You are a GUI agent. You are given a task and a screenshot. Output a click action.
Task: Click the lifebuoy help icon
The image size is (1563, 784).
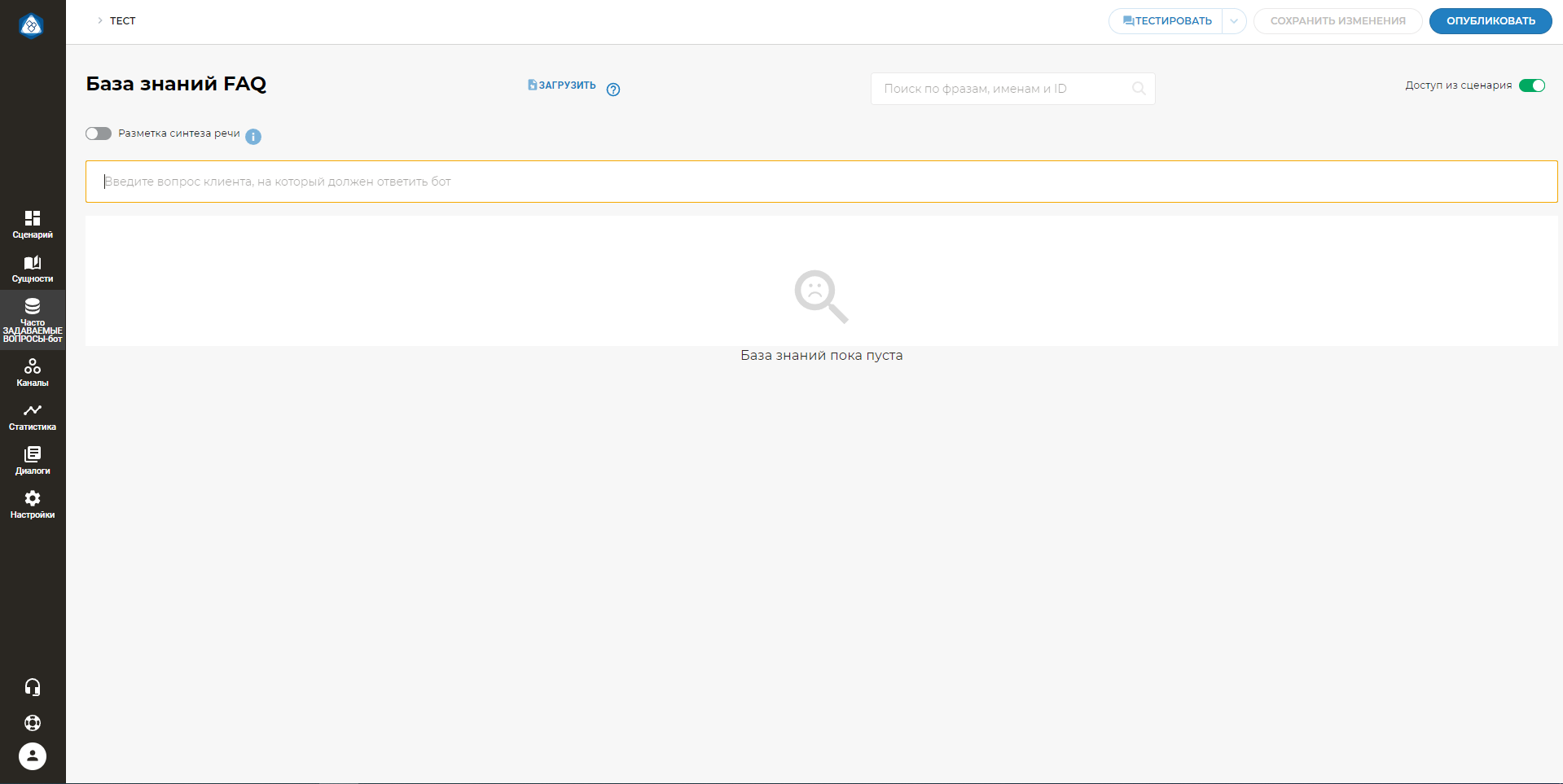pyautogui.click(x=33, y=723)
